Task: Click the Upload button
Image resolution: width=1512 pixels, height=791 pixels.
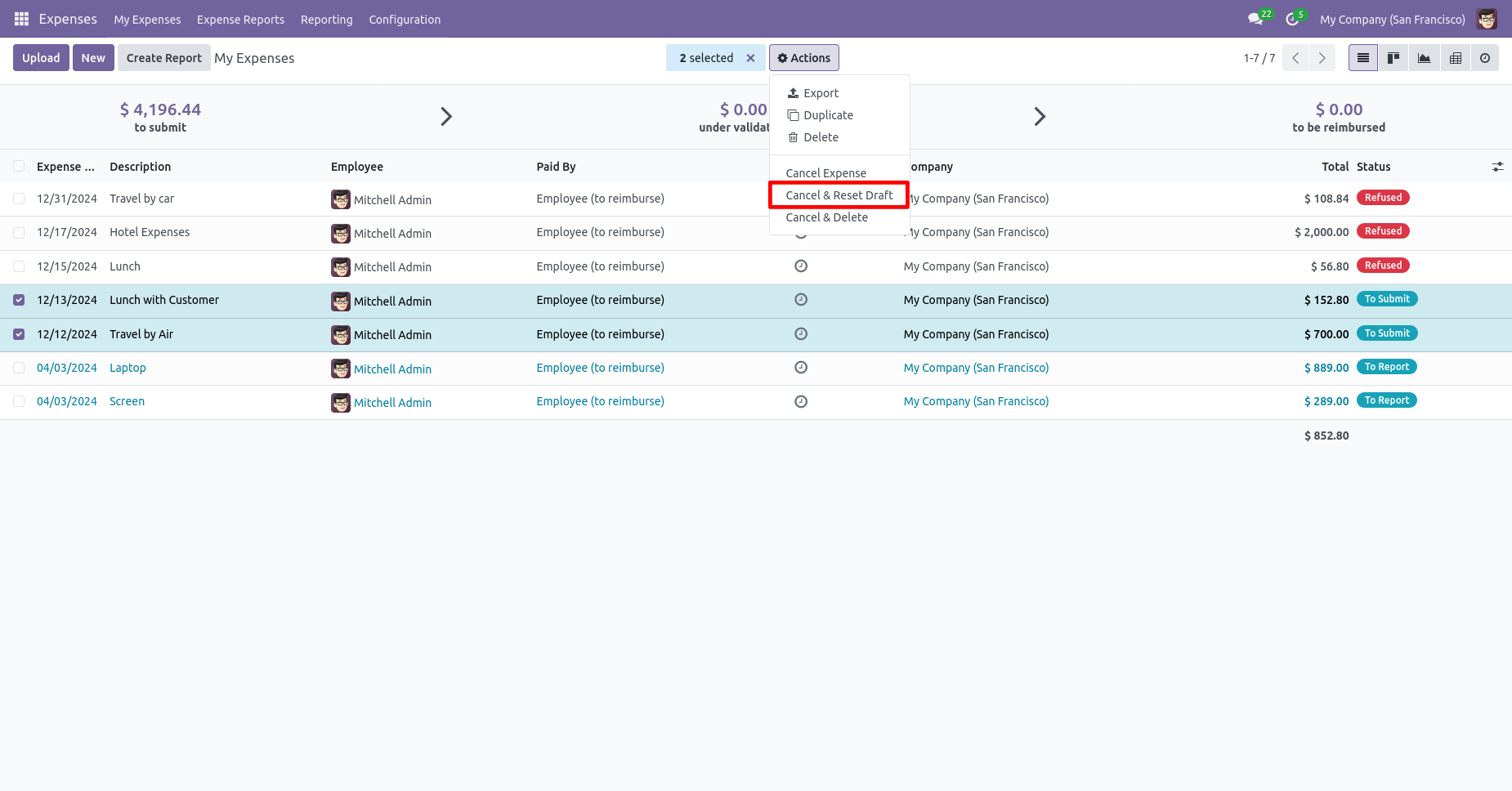Action: pos(41,58)
